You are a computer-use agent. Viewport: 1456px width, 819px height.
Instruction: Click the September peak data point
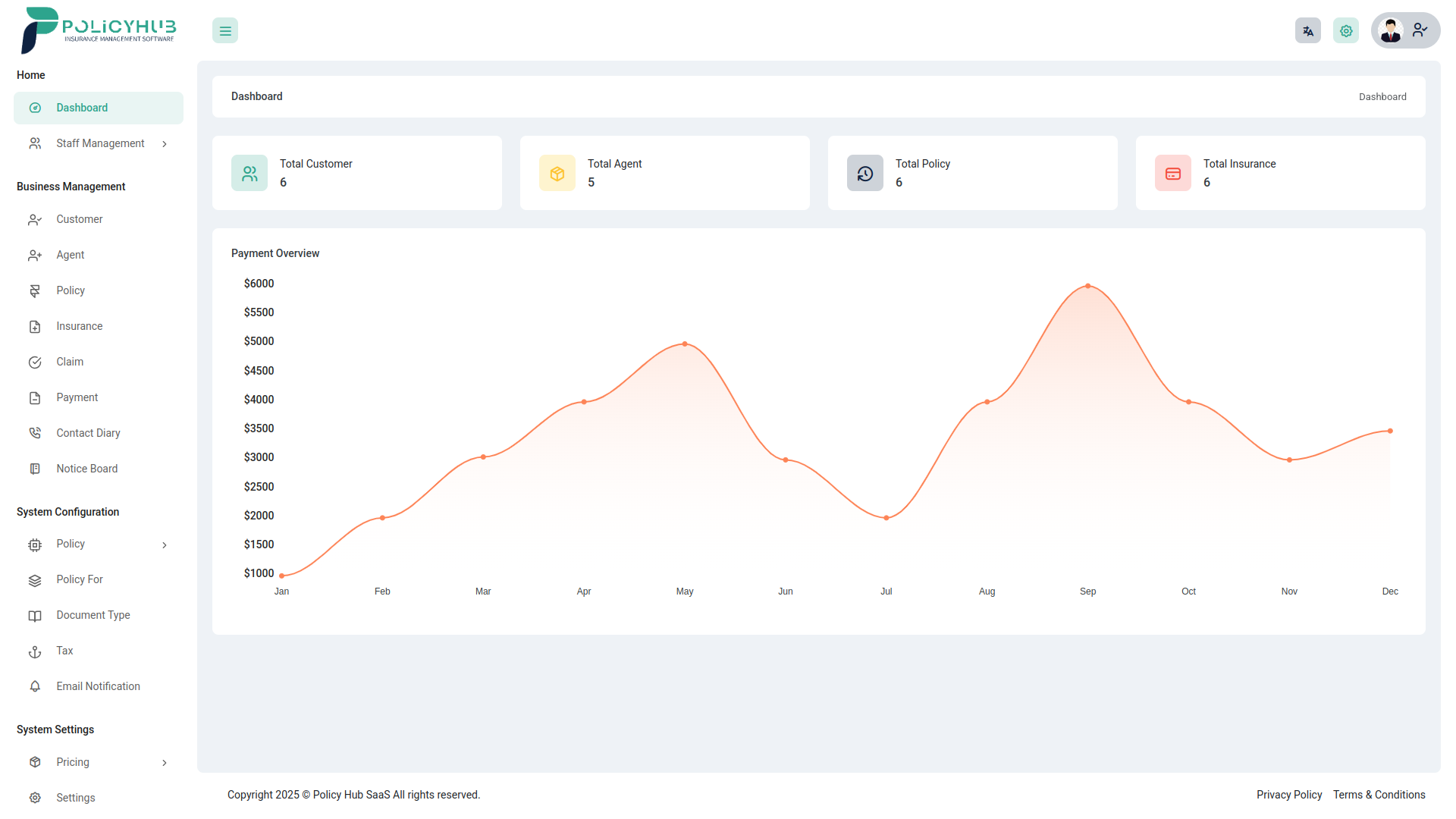tap(1087, 286)
